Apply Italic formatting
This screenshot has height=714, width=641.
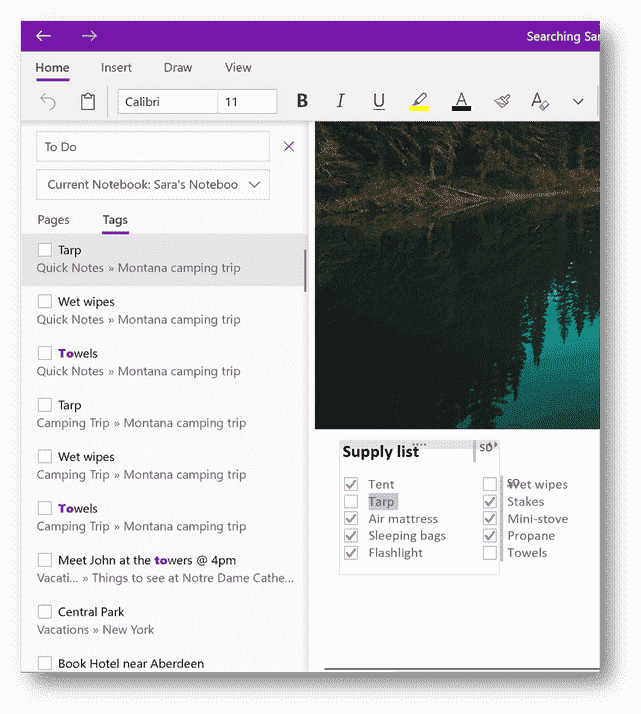(340, 101)
